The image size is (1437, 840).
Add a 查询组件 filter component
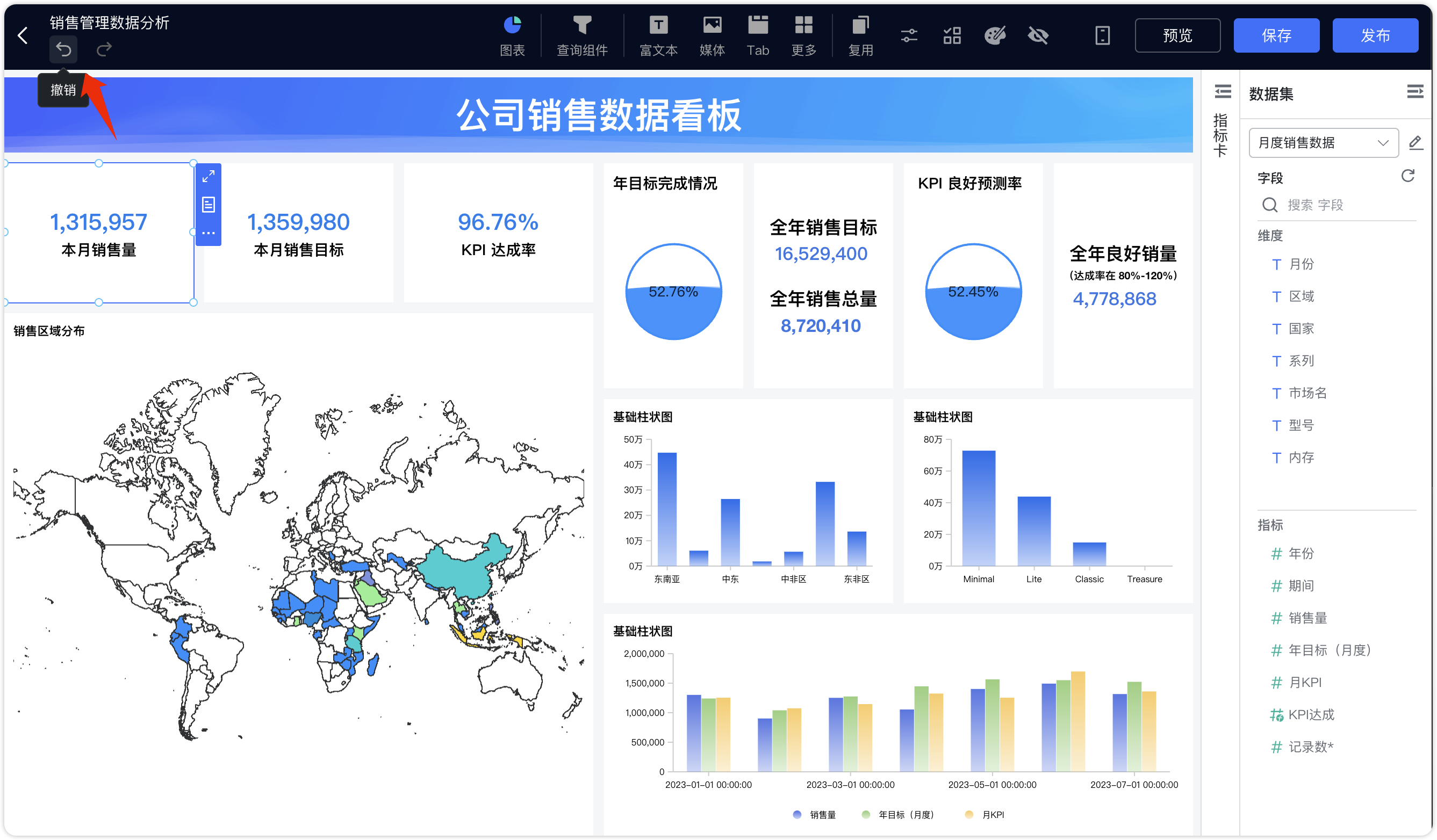click(582, 36)
